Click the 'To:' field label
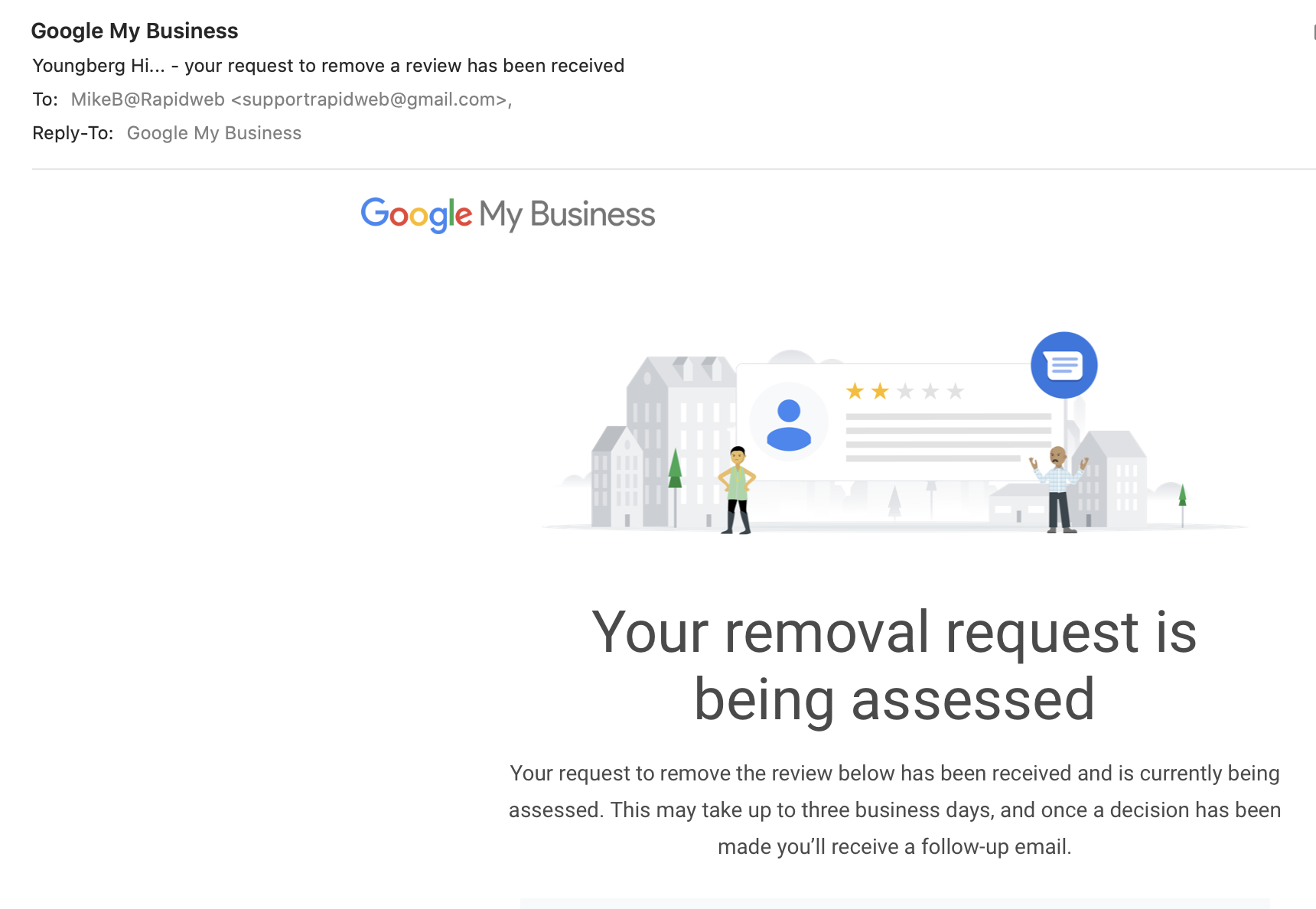1316x909 pixels. coord(45,99)
